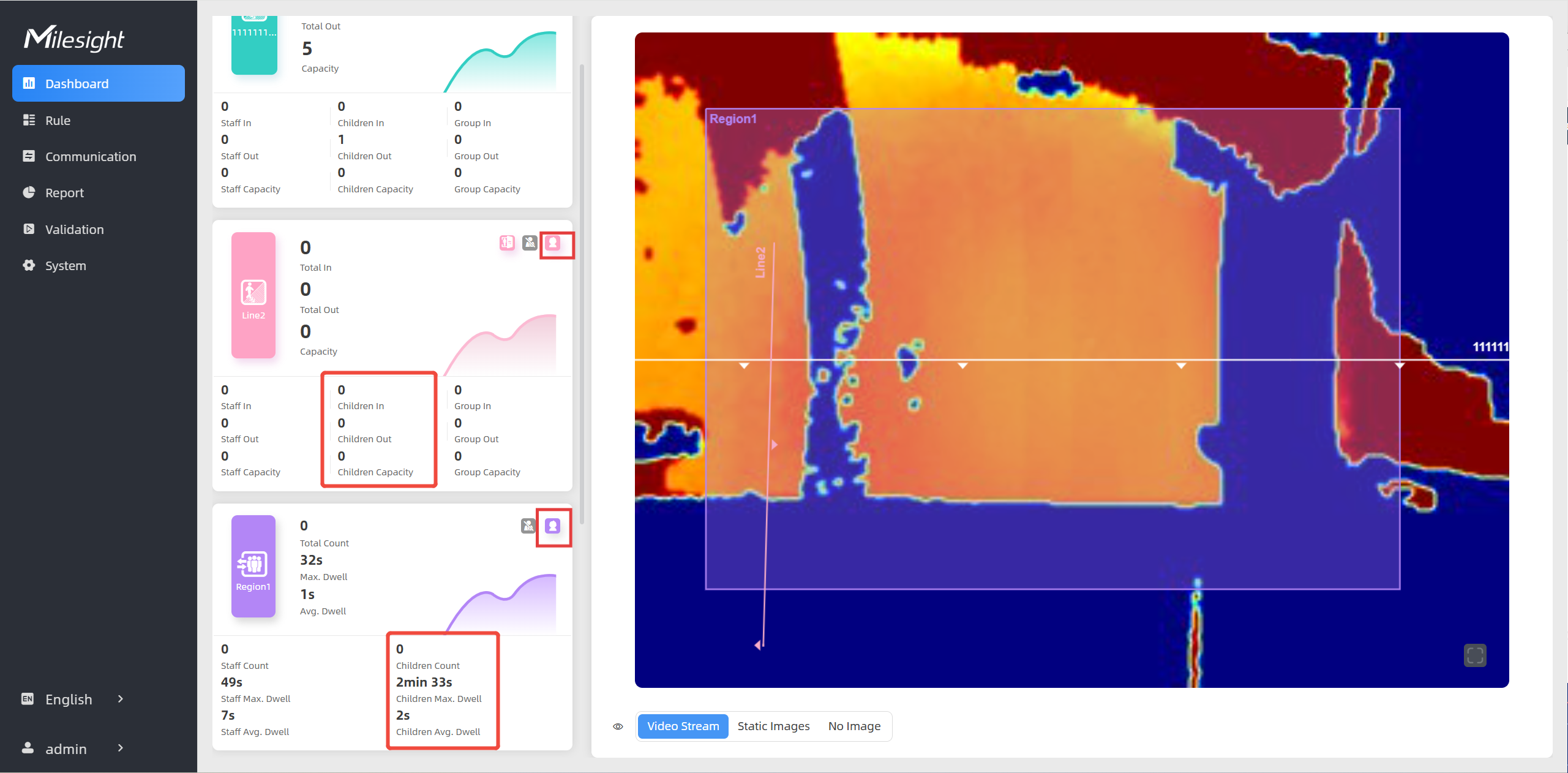Click Line2 pink children detection icon
1568x773 pixels.
pyautogui.click(x=553, y=243)
